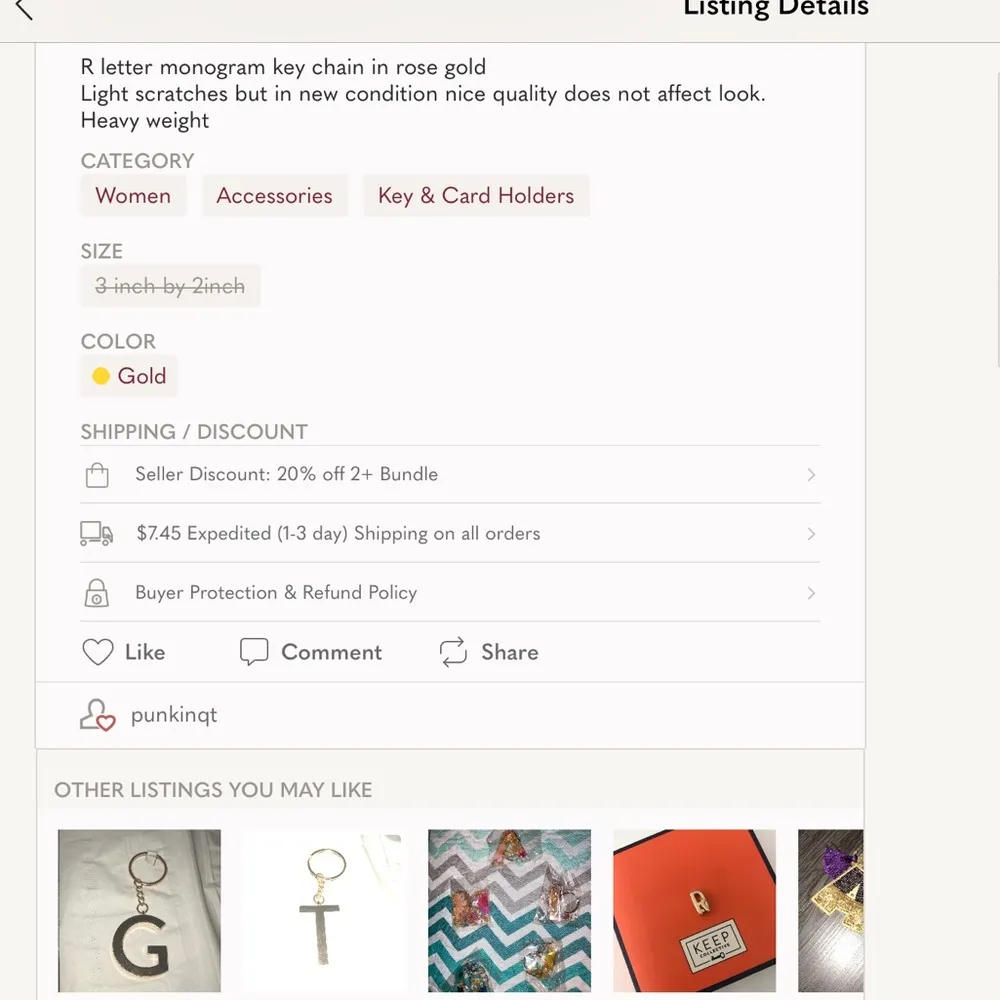
Task: Click the seller username punkinqt
Action: coord(175,714)
